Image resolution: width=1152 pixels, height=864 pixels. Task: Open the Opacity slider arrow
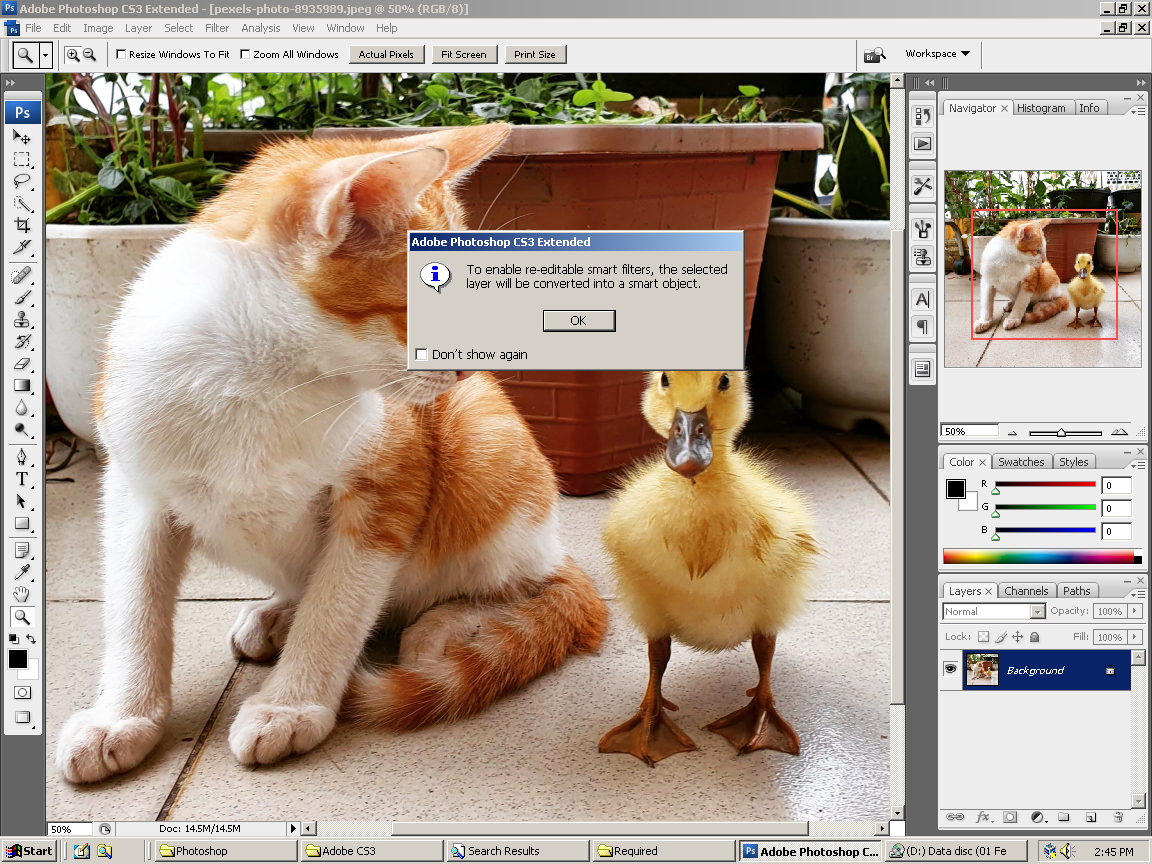1134,611
